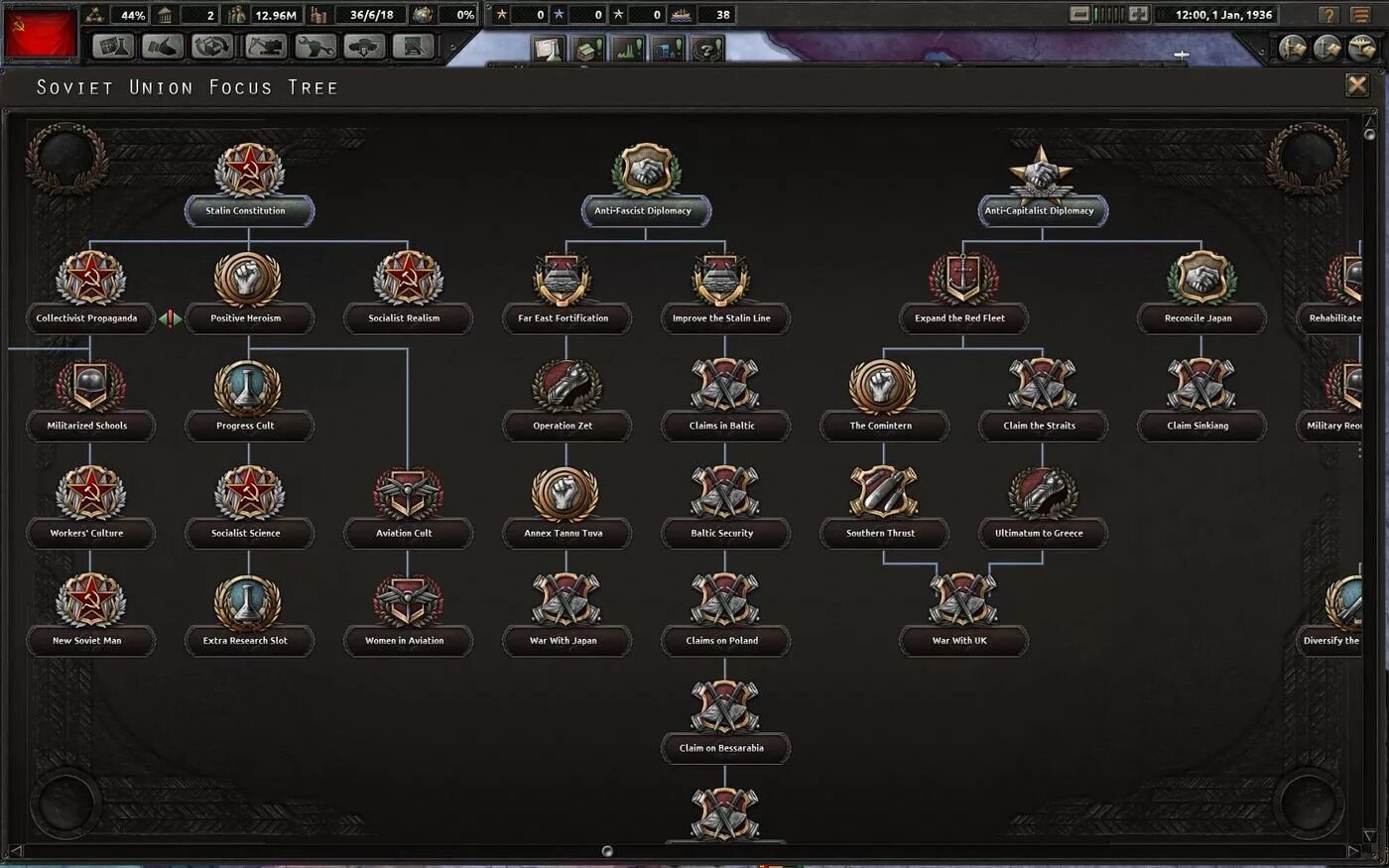This screenshot has height=868, width=1389.
Task: Choose the War With UK focus
Action: [962, 614]
